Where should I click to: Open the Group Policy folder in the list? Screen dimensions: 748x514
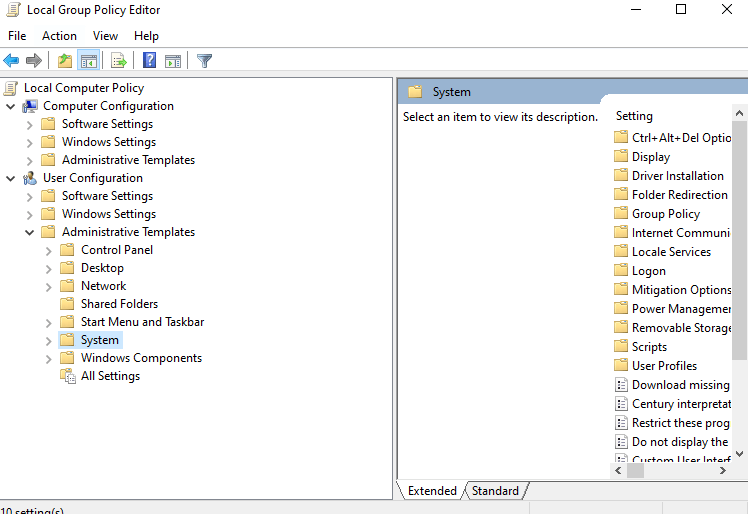665,214
